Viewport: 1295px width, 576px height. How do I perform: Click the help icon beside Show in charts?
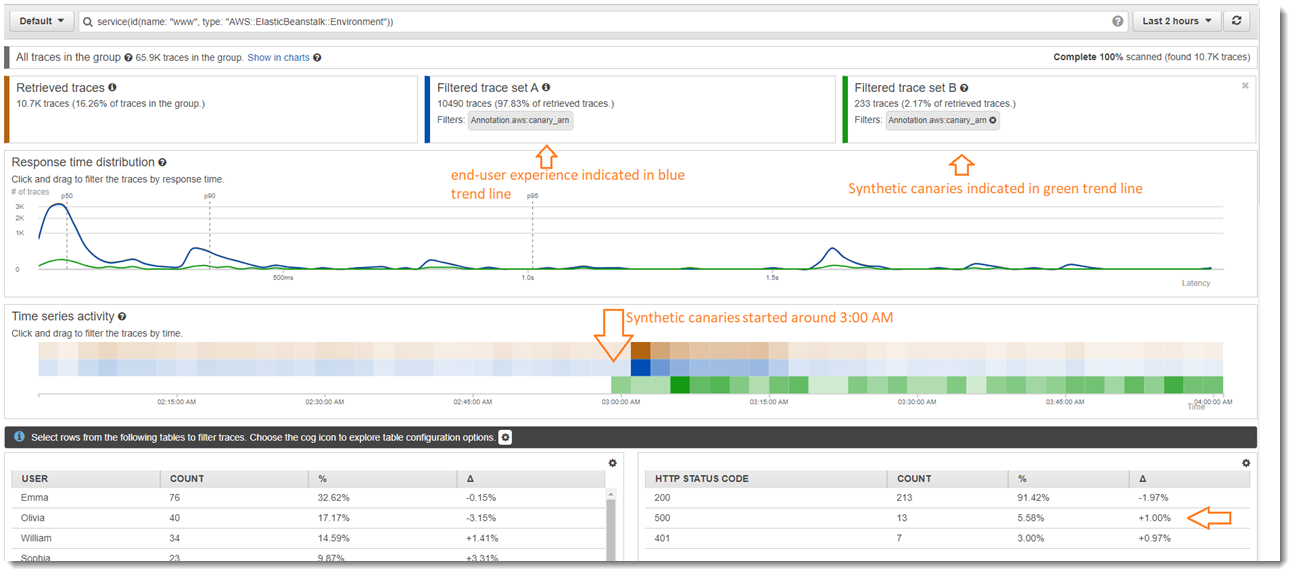click(x=317, y=57)
